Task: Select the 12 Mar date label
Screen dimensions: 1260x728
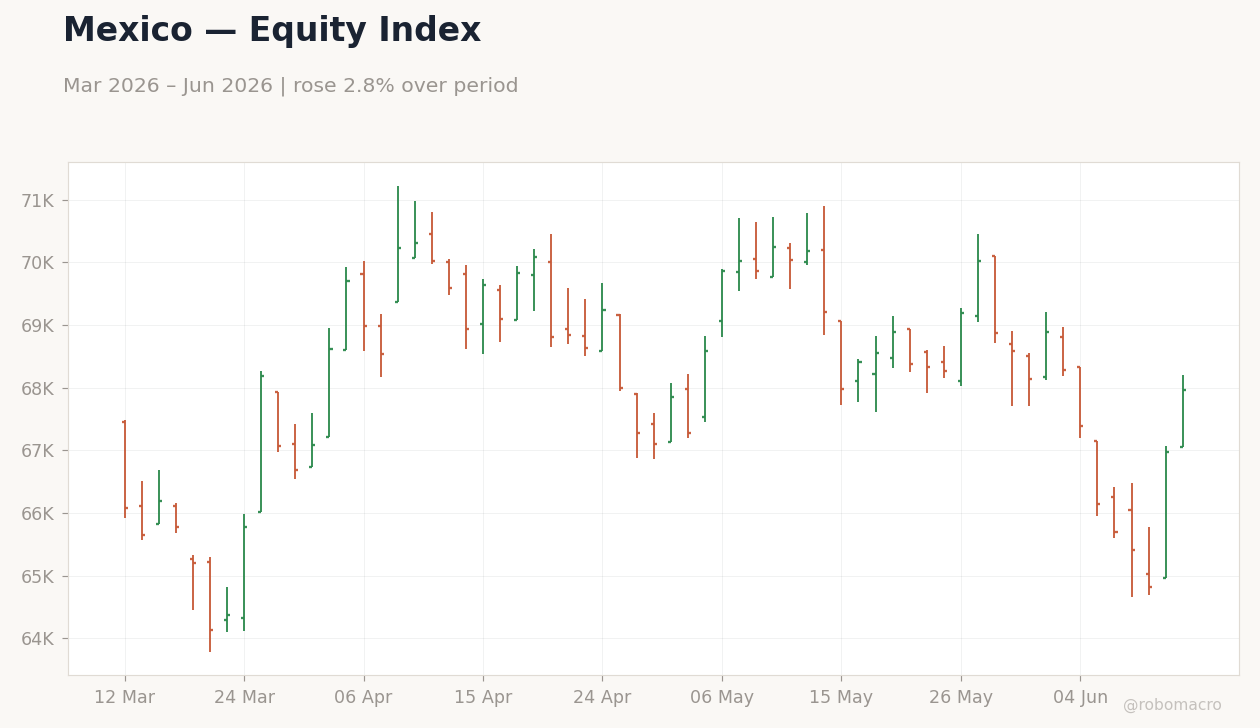Action: [124, 698]
